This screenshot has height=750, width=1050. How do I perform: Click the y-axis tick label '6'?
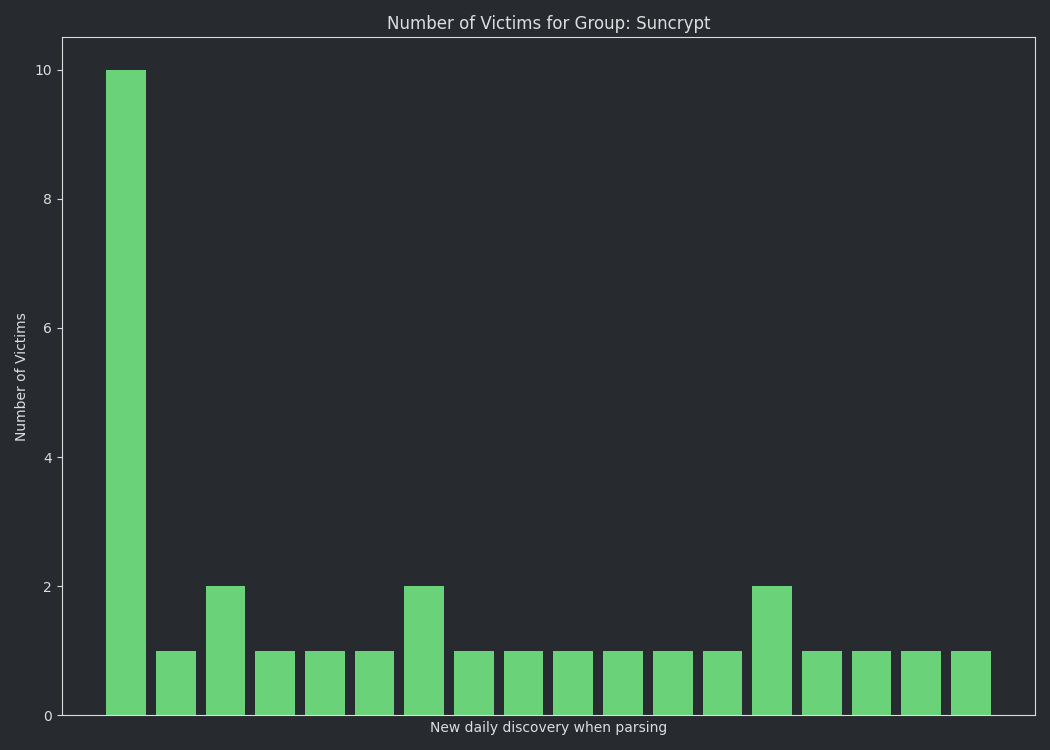48,328
